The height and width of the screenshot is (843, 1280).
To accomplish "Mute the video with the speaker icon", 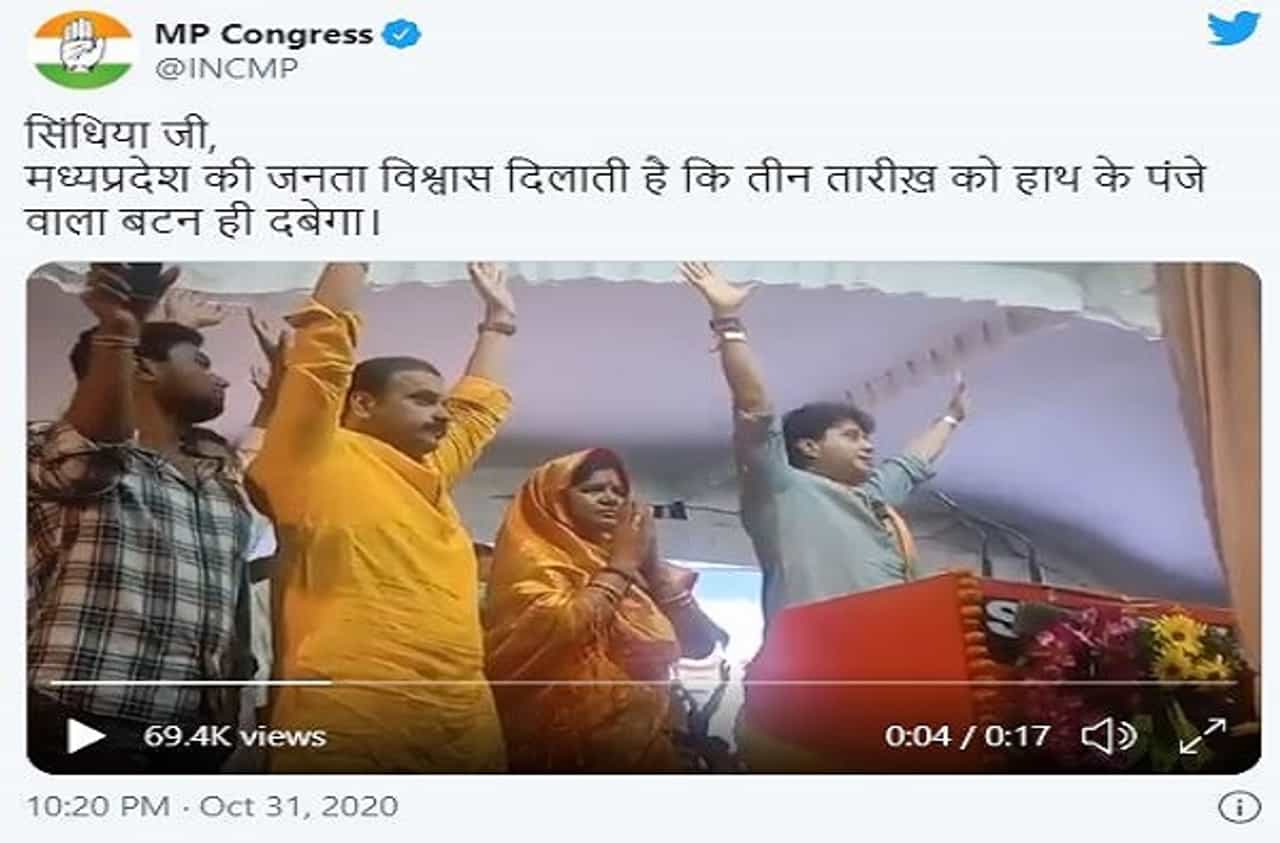I will coord(1109,737).
